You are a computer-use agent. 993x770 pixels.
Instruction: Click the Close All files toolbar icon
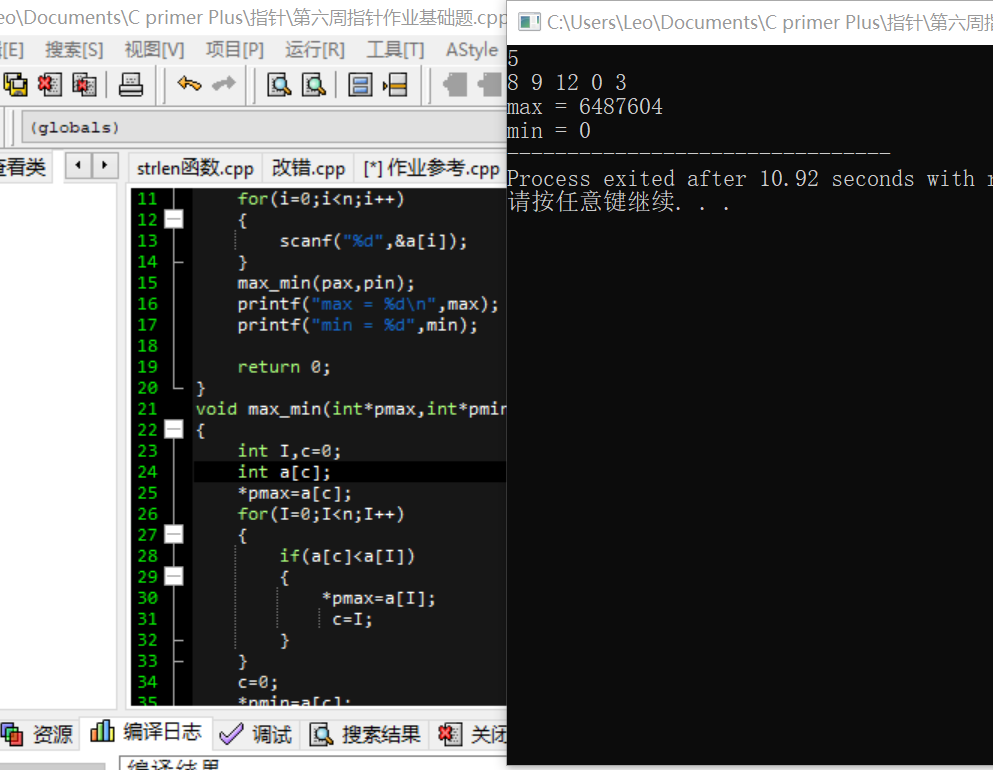point(84,84)
